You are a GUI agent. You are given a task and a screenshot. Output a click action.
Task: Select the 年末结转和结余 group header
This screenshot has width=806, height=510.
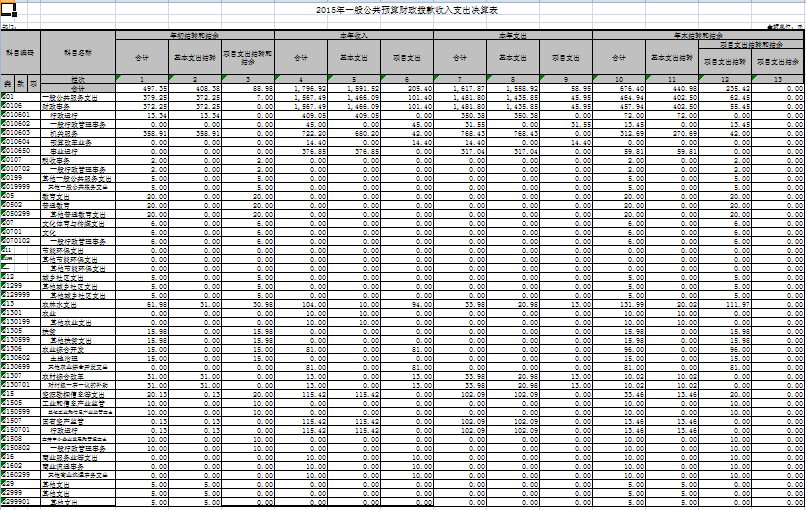click(698, 35)
